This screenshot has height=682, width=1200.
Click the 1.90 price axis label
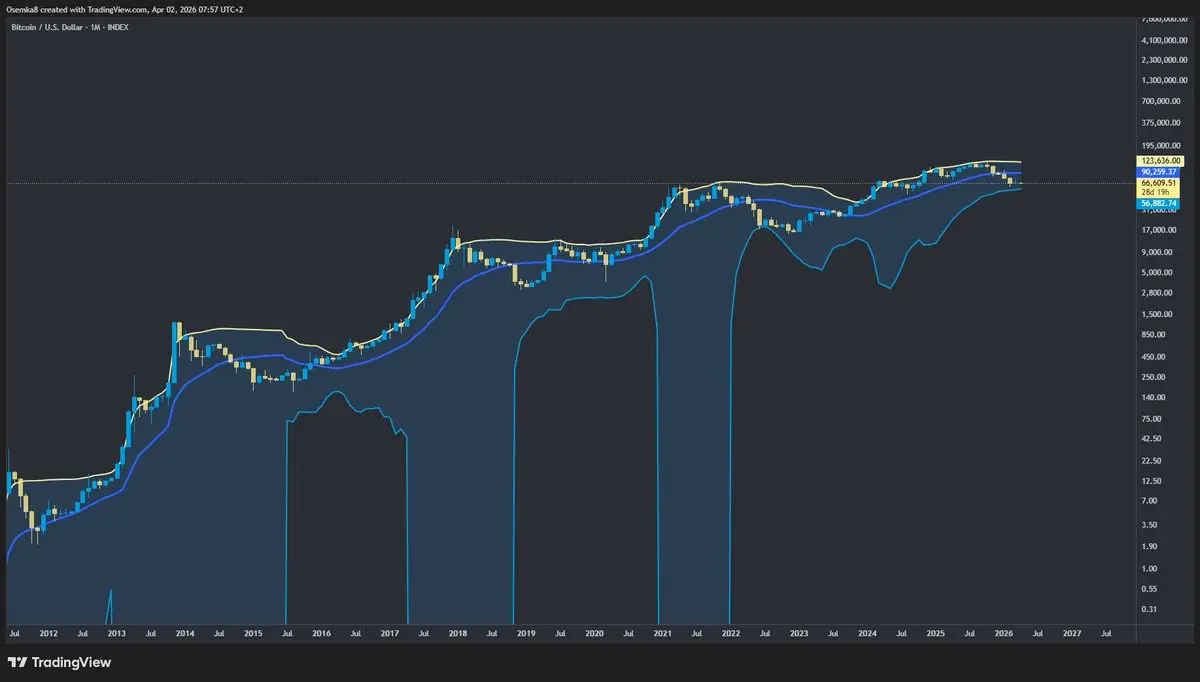(1150, 546)
